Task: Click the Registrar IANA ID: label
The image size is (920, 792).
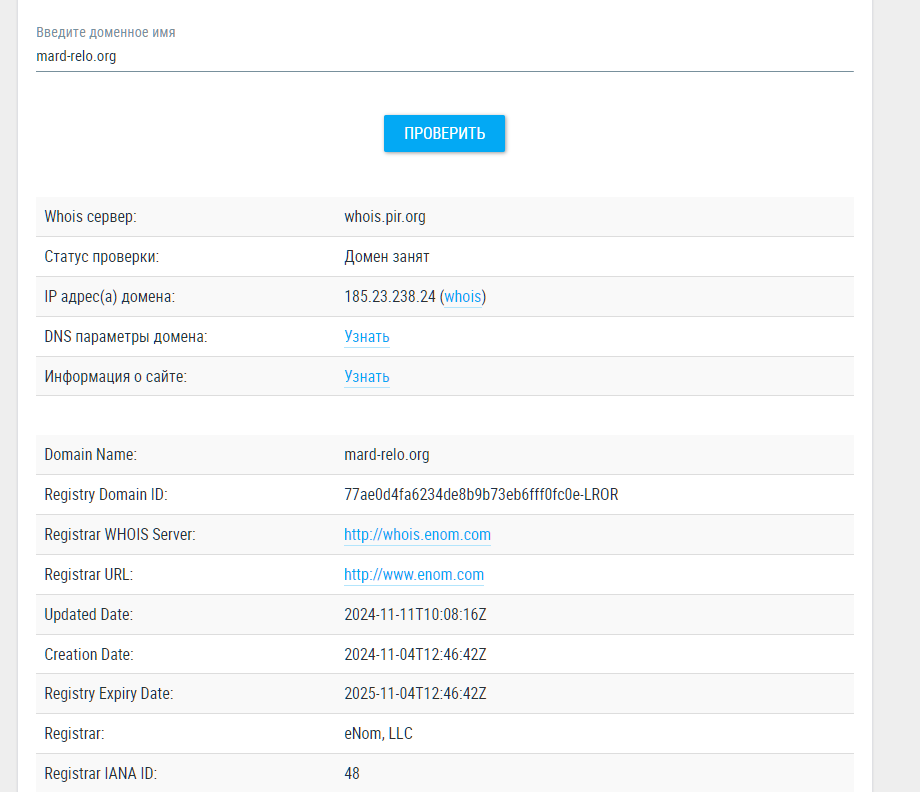Action: tap(100, 773)
